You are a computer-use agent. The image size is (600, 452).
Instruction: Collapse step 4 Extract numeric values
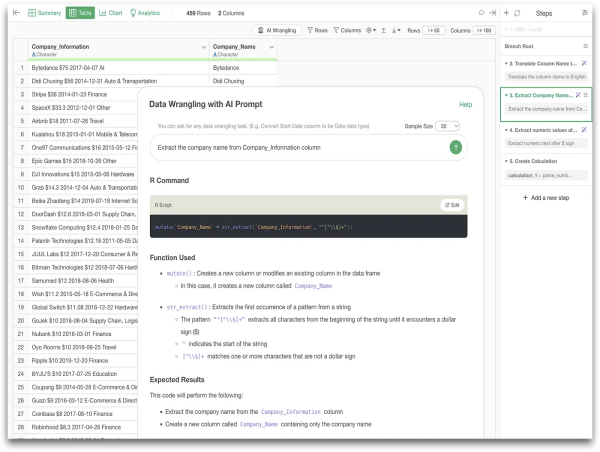pos(506,130)
